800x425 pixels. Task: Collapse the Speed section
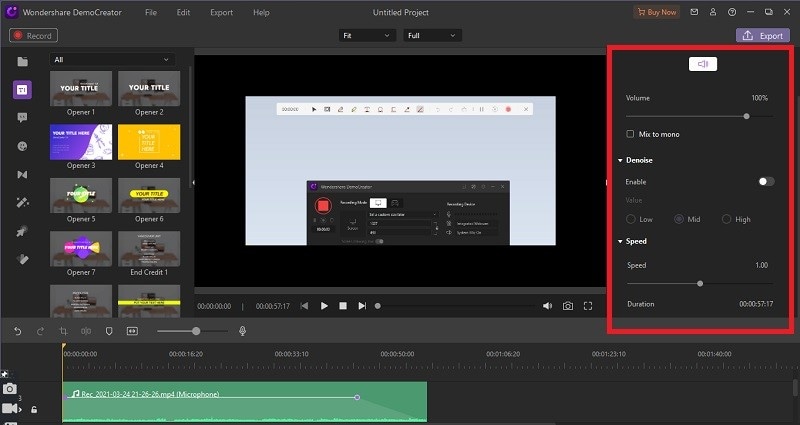pyautogui.click(x=620, y=241)
